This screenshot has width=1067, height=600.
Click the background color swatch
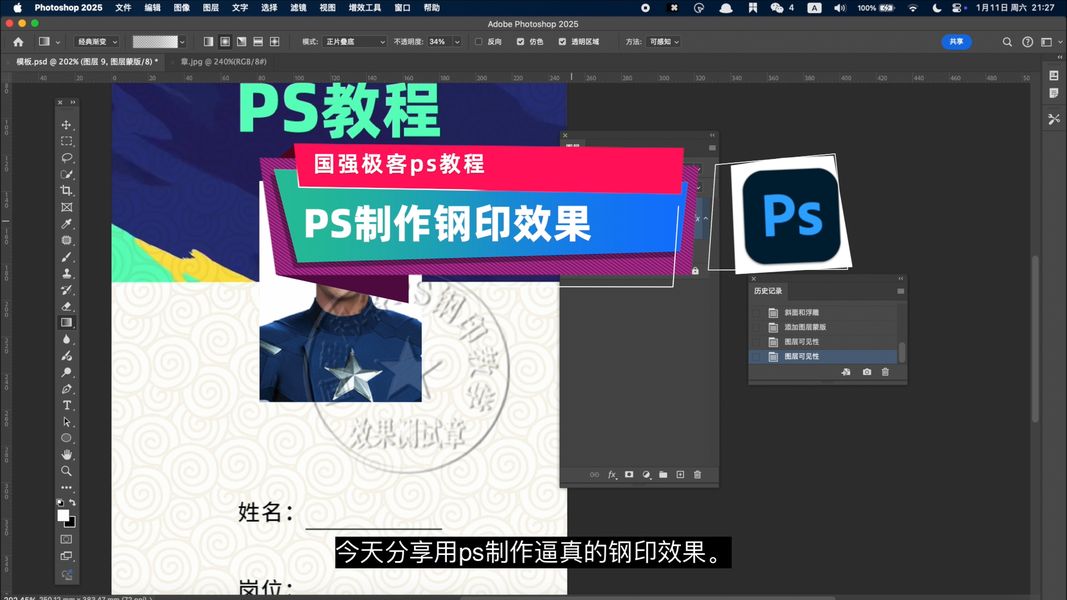pyautogui.click(x=71, y=522)
